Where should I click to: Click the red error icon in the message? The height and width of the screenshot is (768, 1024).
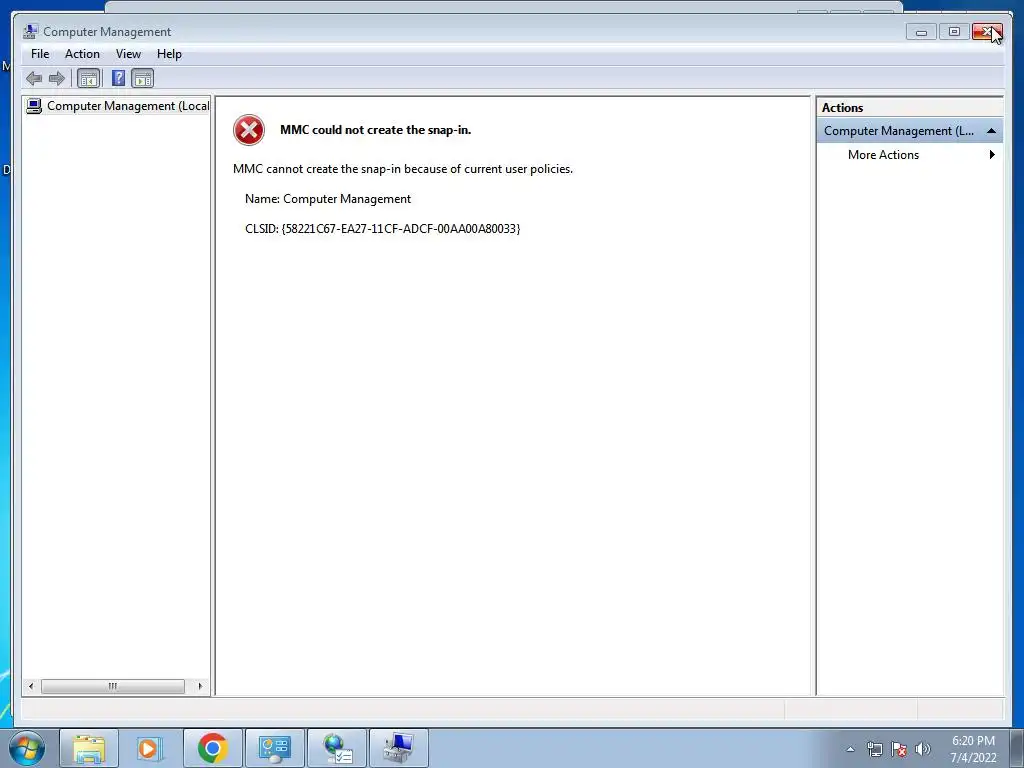tap(249, 130)
